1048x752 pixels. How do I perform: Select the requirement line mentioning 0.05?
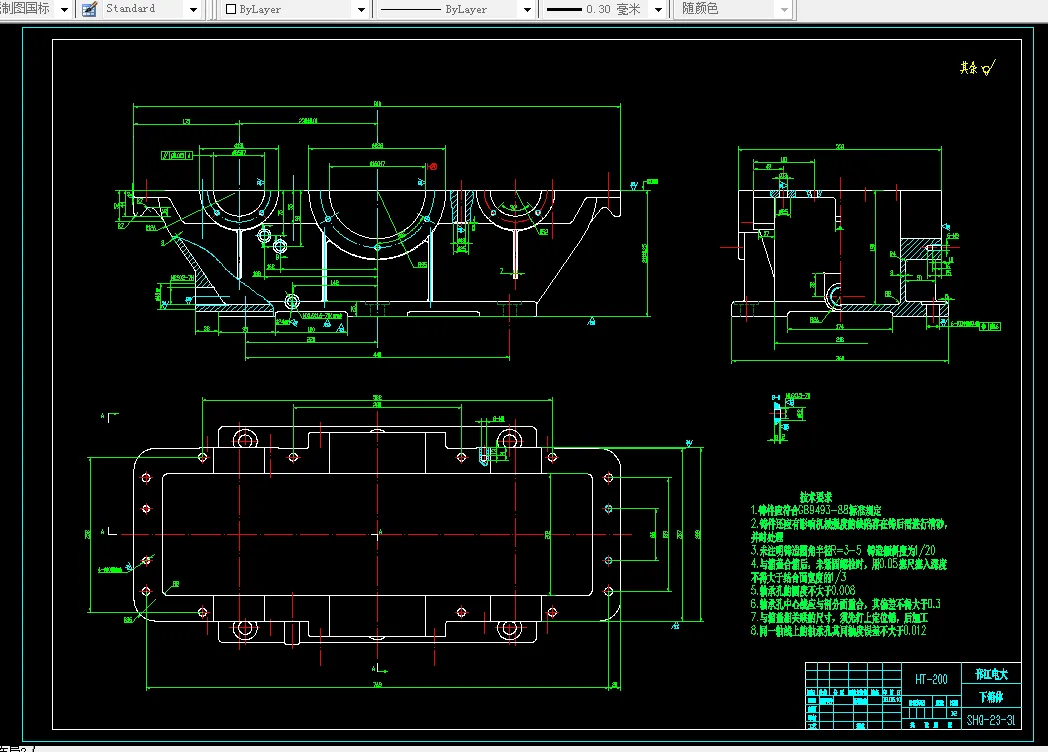coord(848,563)
